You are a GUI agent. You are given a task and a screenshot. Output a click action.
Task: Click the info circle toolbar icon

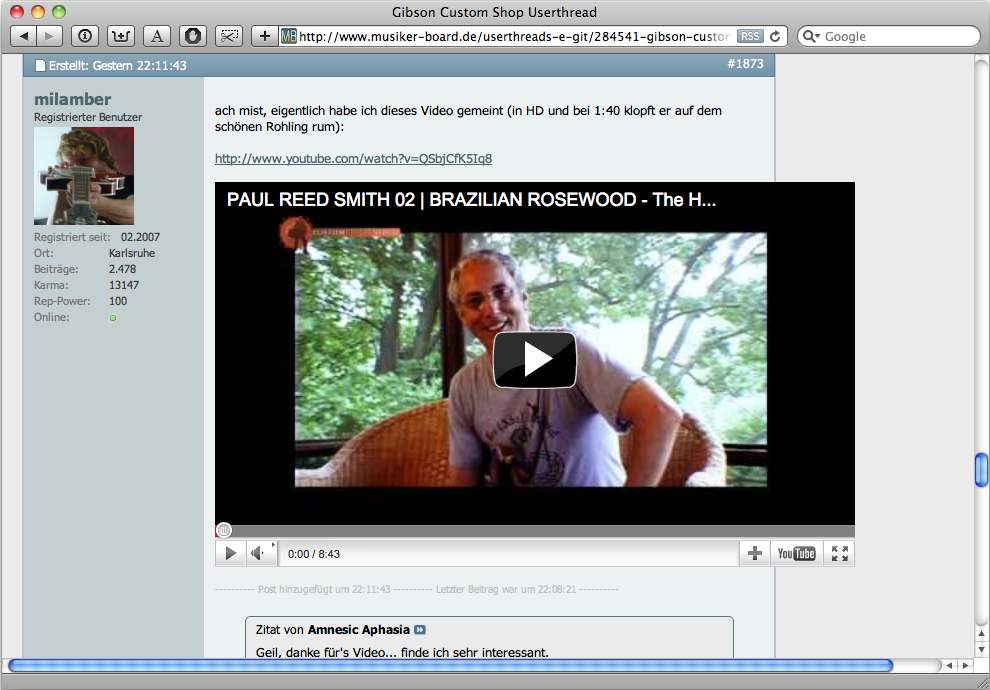point(85,36)
